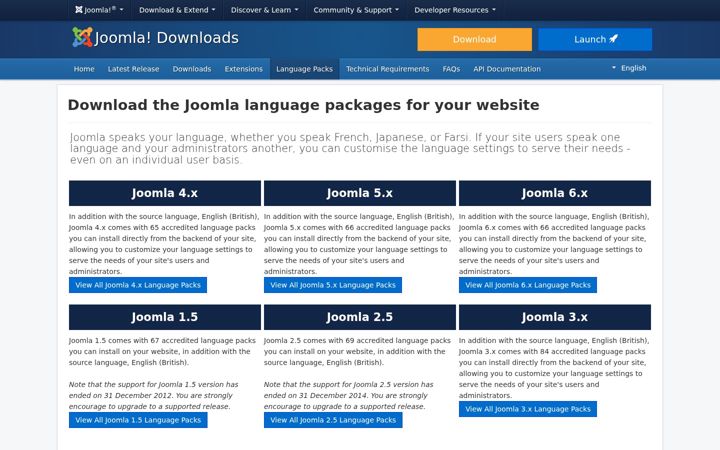This screenshot has height=450, width=720.
Task: Click the Joomla 1.5 section header
Action: pyautogui.click(x=165, y=317)
